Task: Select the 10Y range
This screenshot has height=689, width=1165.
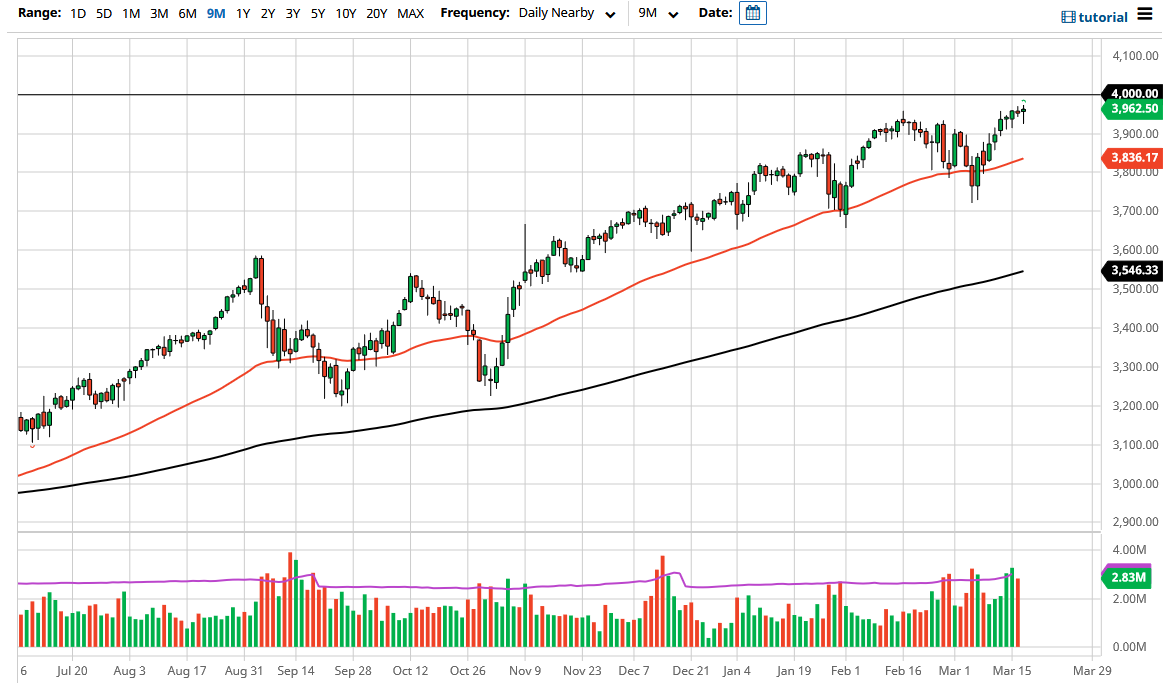Action: coord(345,14)
